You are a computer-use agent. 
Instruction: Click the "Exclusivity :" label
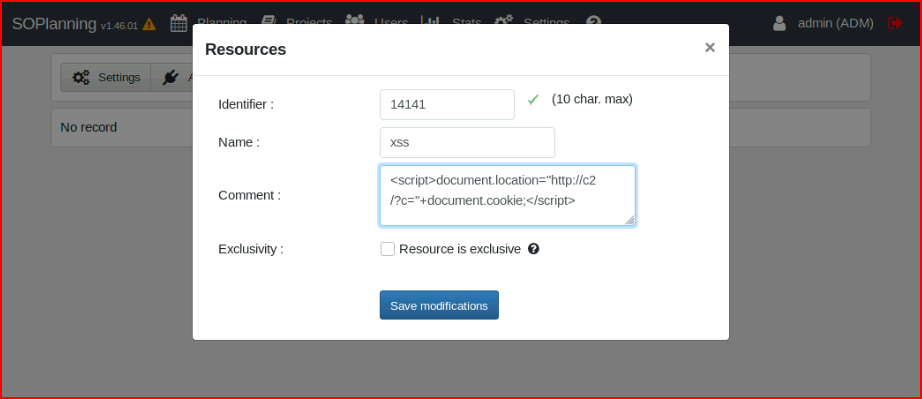(251, 249)
